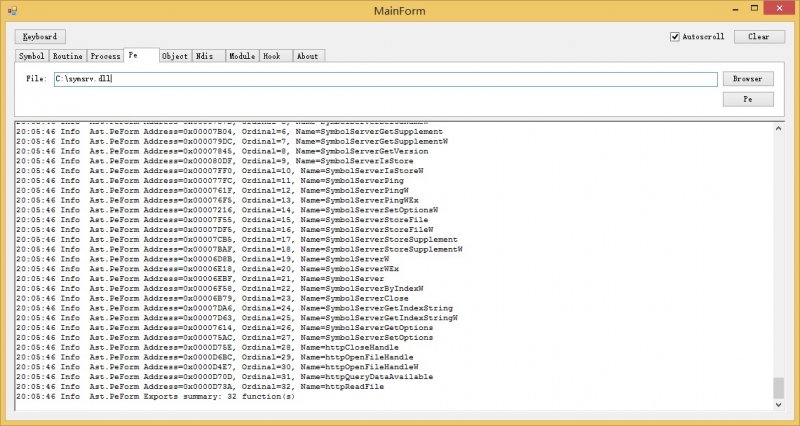Image resolution: width=800 pixels, height=426 pixels.
Task: Select log line Name=SymbolServerGetIndexString, Ordinal=24
Action: [235, 308]
